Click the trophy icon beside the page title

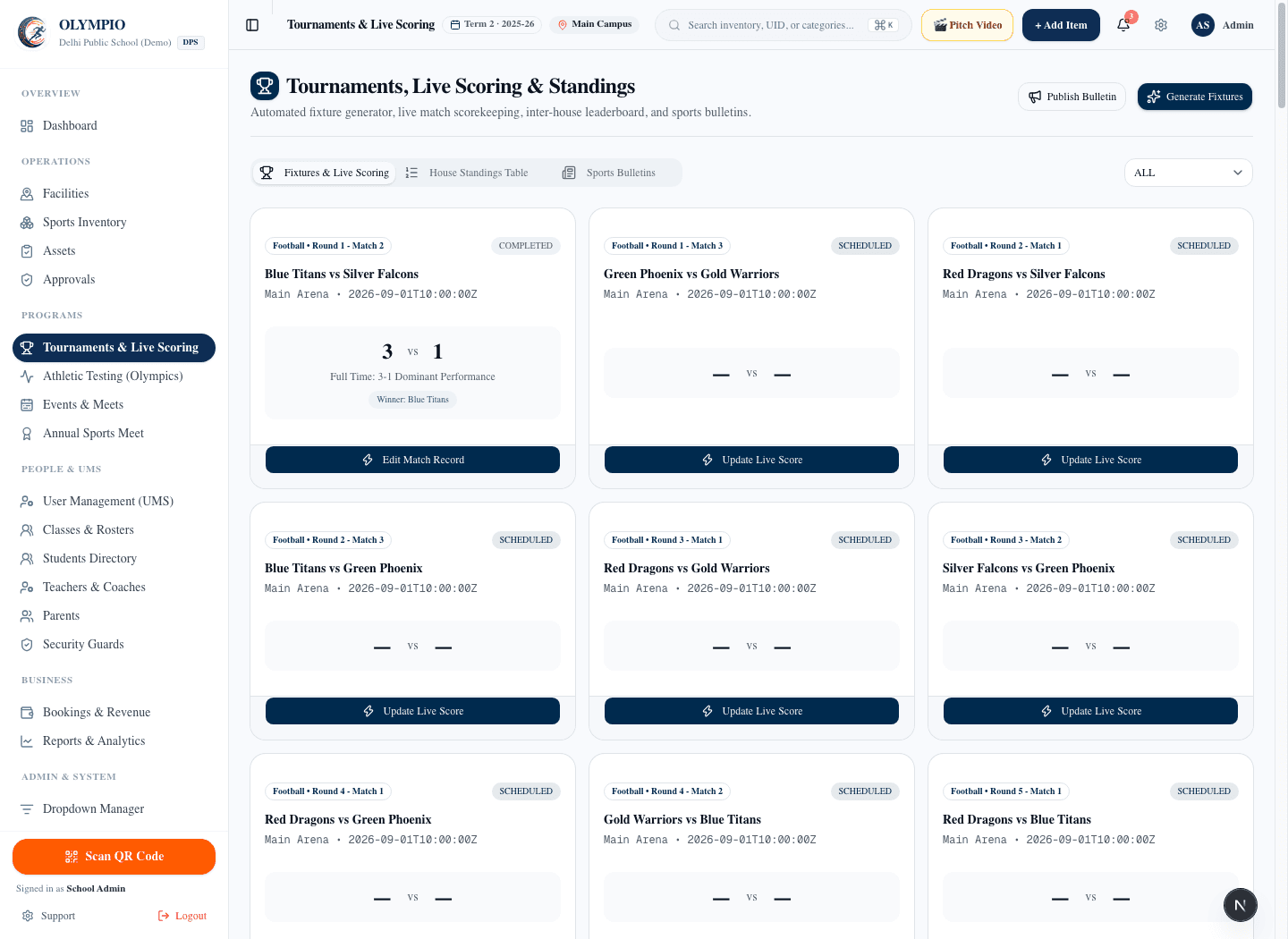[265, 87]
